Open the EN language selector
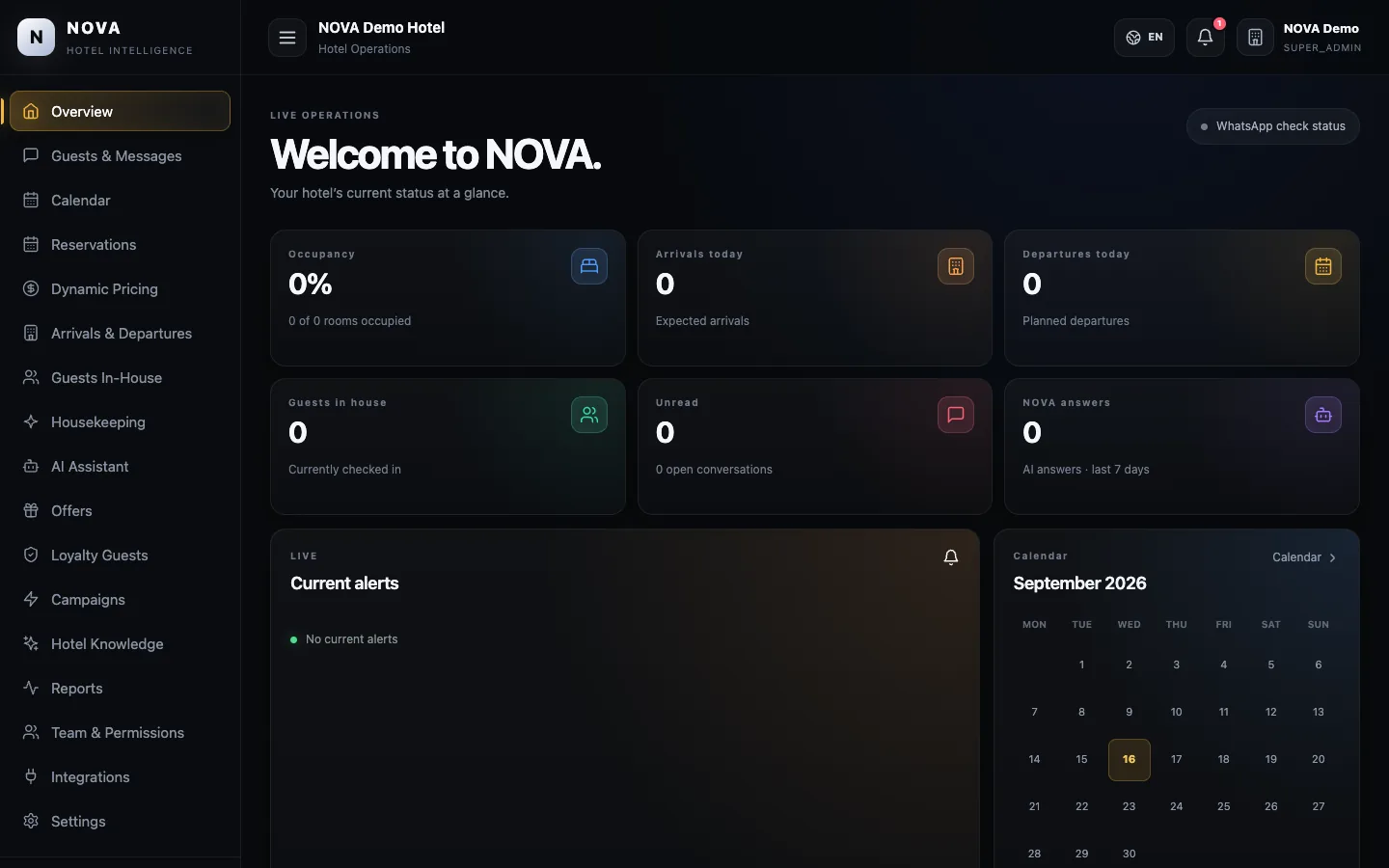1389x868 pixels. [1144, 38]
